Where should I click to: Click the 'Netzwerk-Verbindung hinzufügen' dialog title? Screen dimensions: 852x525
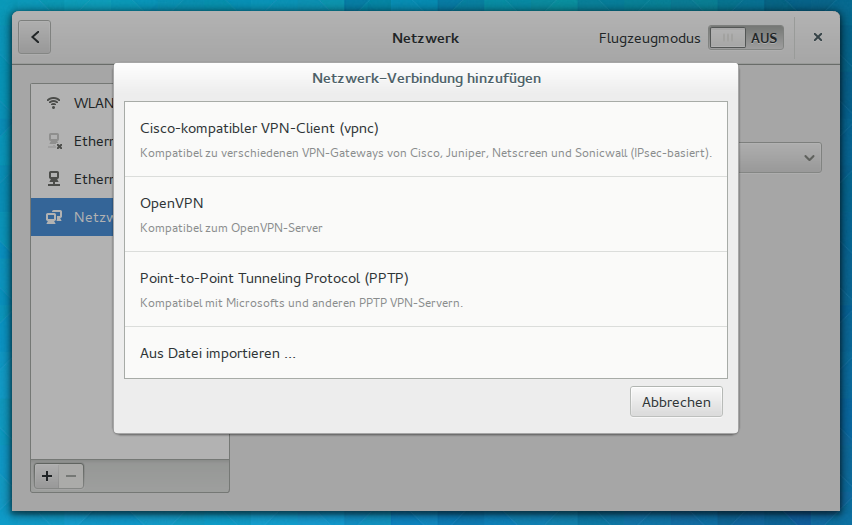click(x=427, y=78)
